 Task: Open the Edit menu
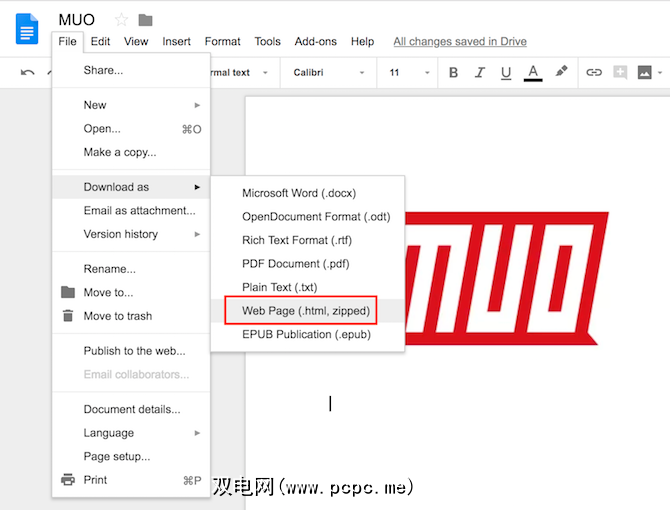pos(100,41)
